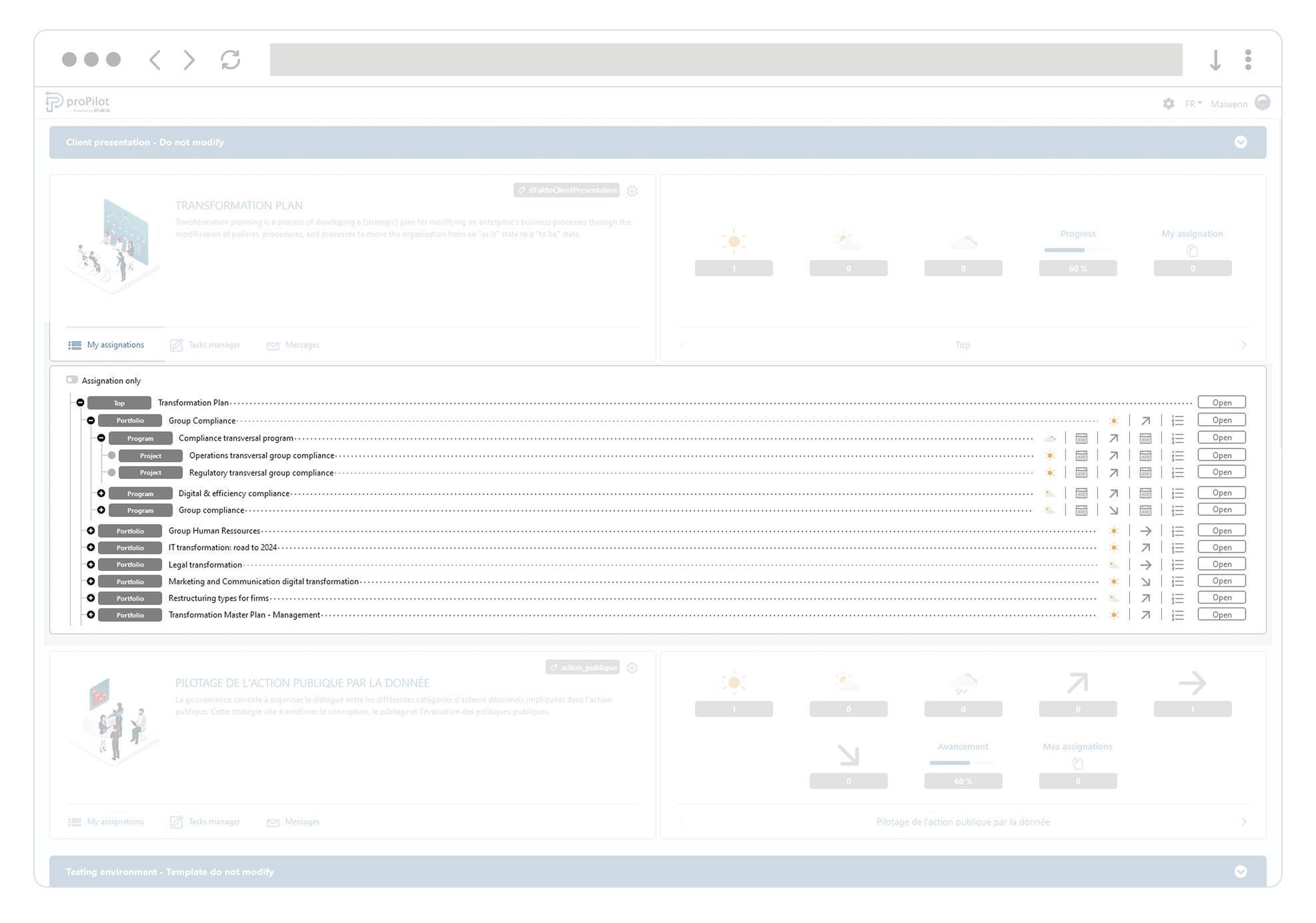Expand the Legal transformation portfolio

[x=91, y=564]
